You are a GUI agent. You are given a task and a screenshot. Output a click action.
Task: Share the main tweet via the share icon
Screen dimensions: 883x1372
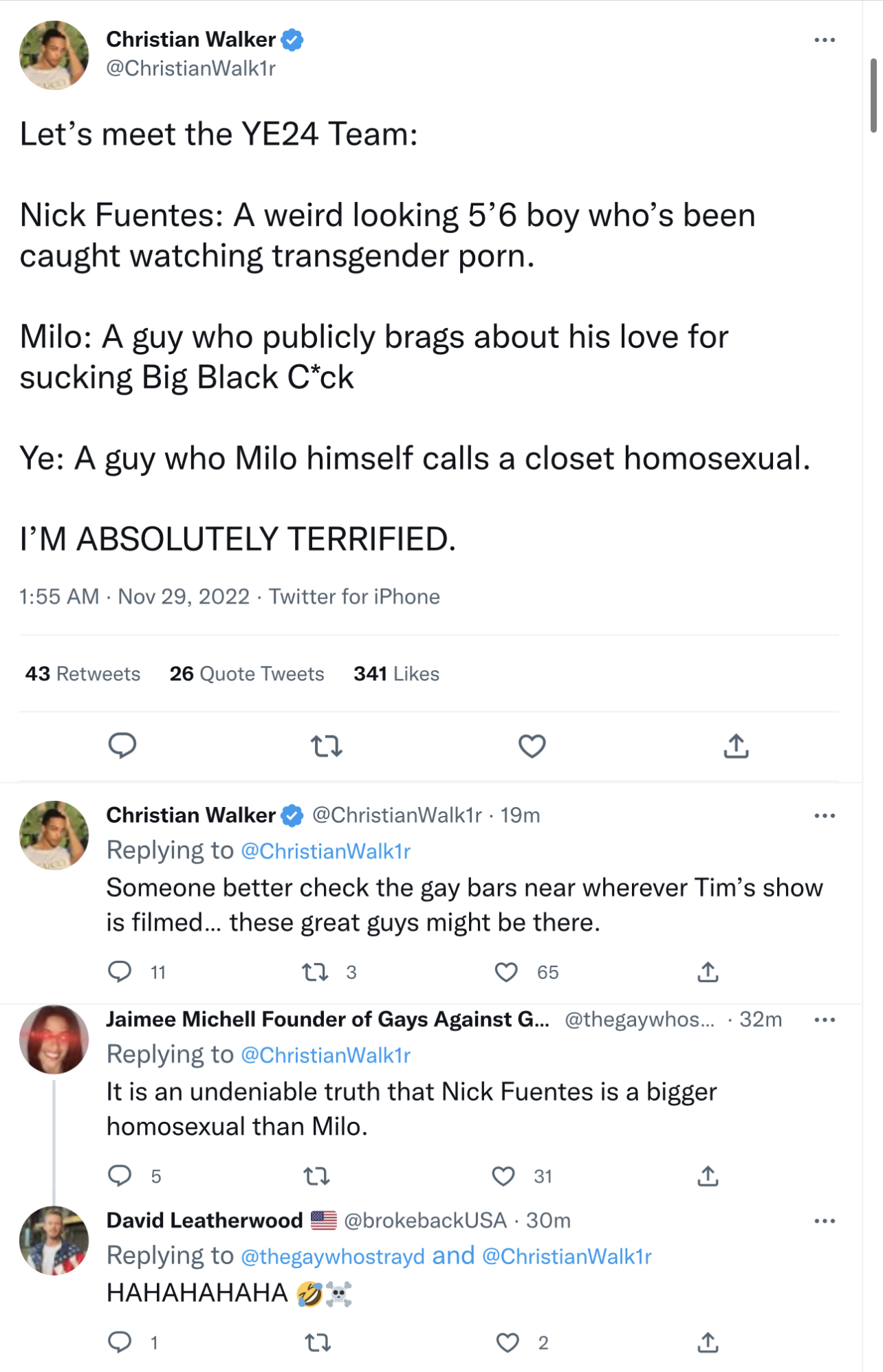click(736, 745)
